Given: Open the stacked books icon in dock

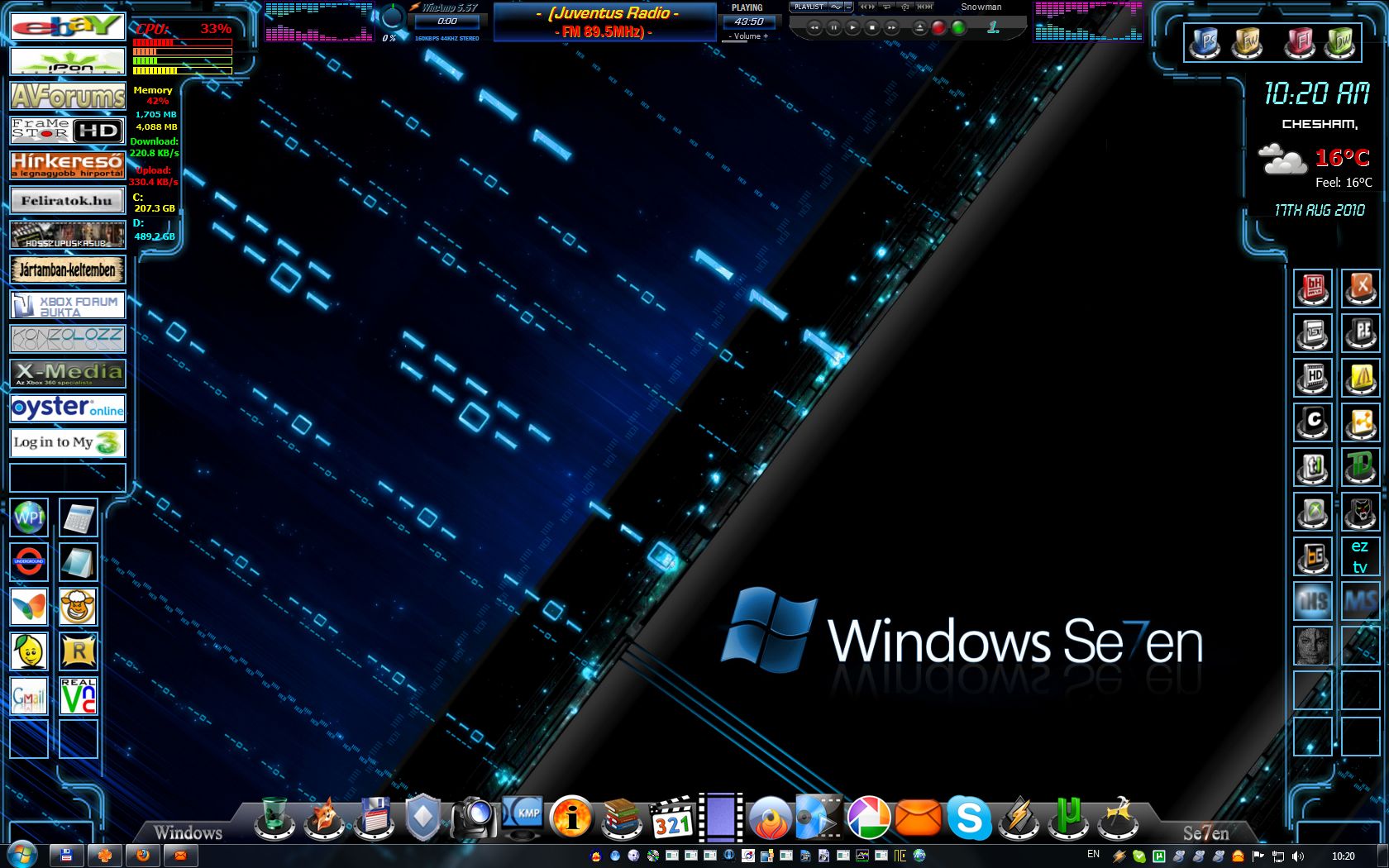Looking at the screenshot, I should tap(622, 818).
